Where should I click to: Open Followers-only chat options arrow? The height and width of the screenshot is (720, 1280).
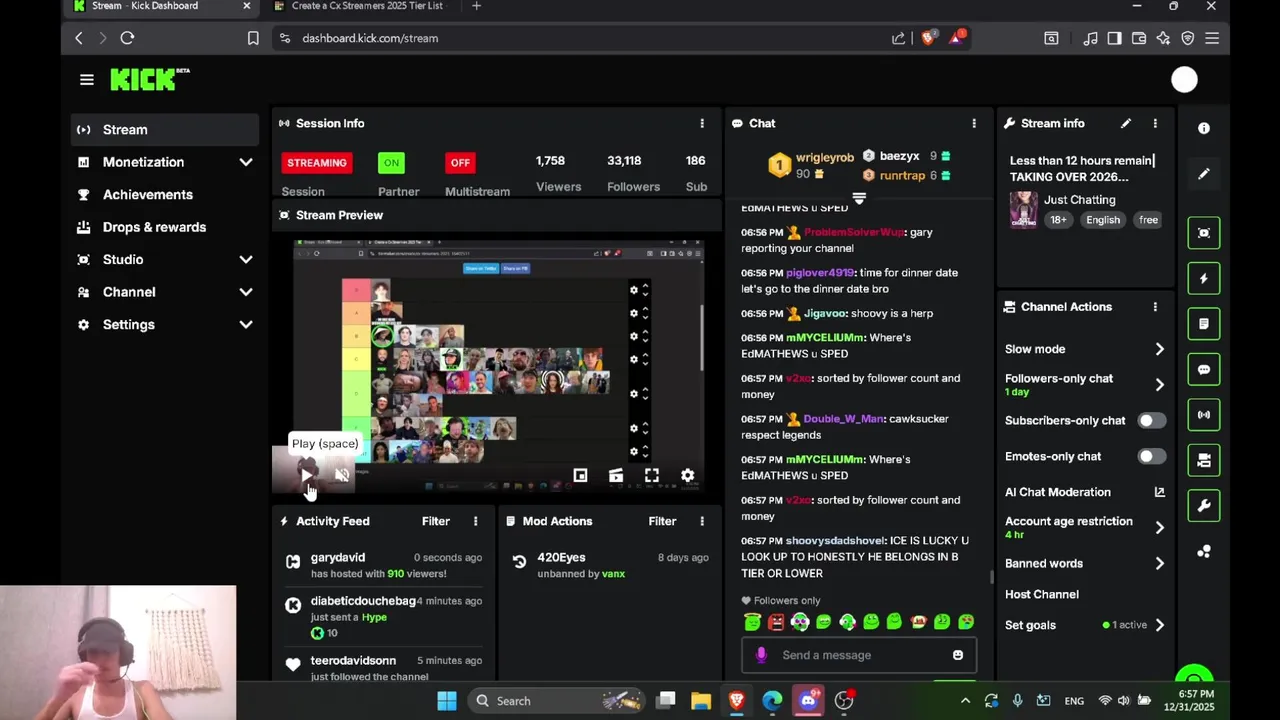[x=1160, y=384]
